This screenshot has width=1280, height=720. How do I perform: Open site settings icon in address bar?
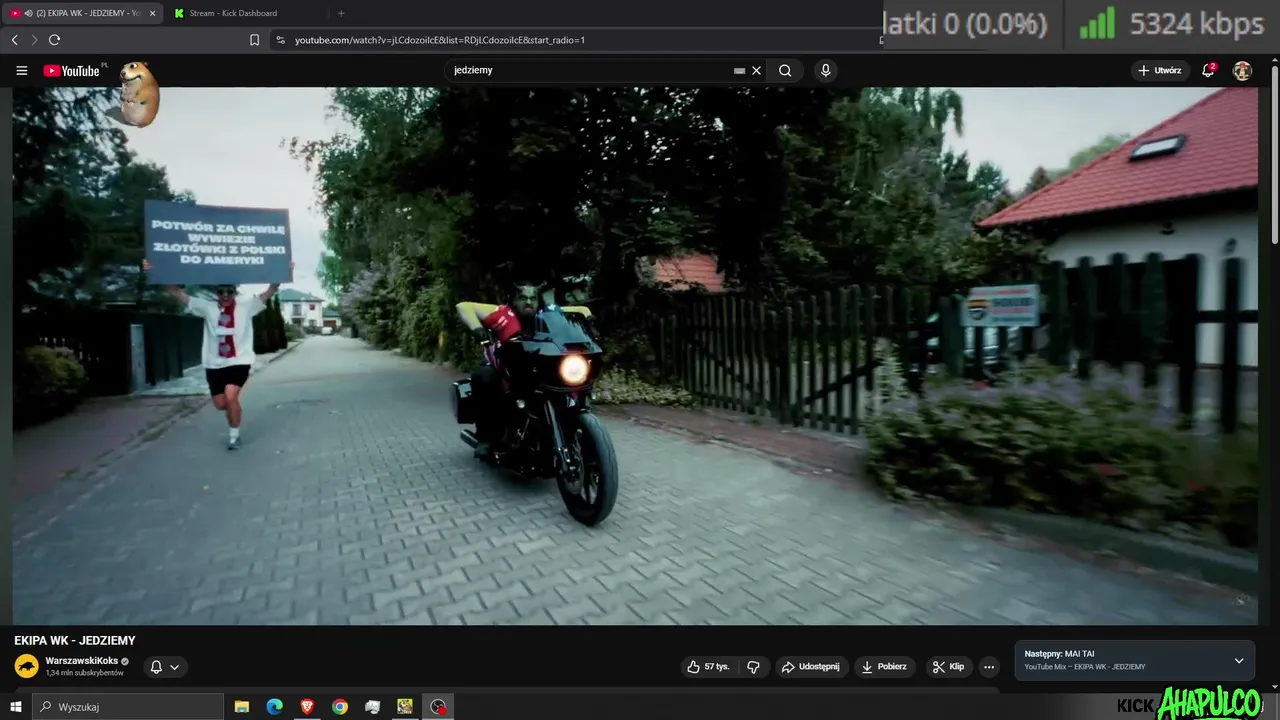[280, 40]
